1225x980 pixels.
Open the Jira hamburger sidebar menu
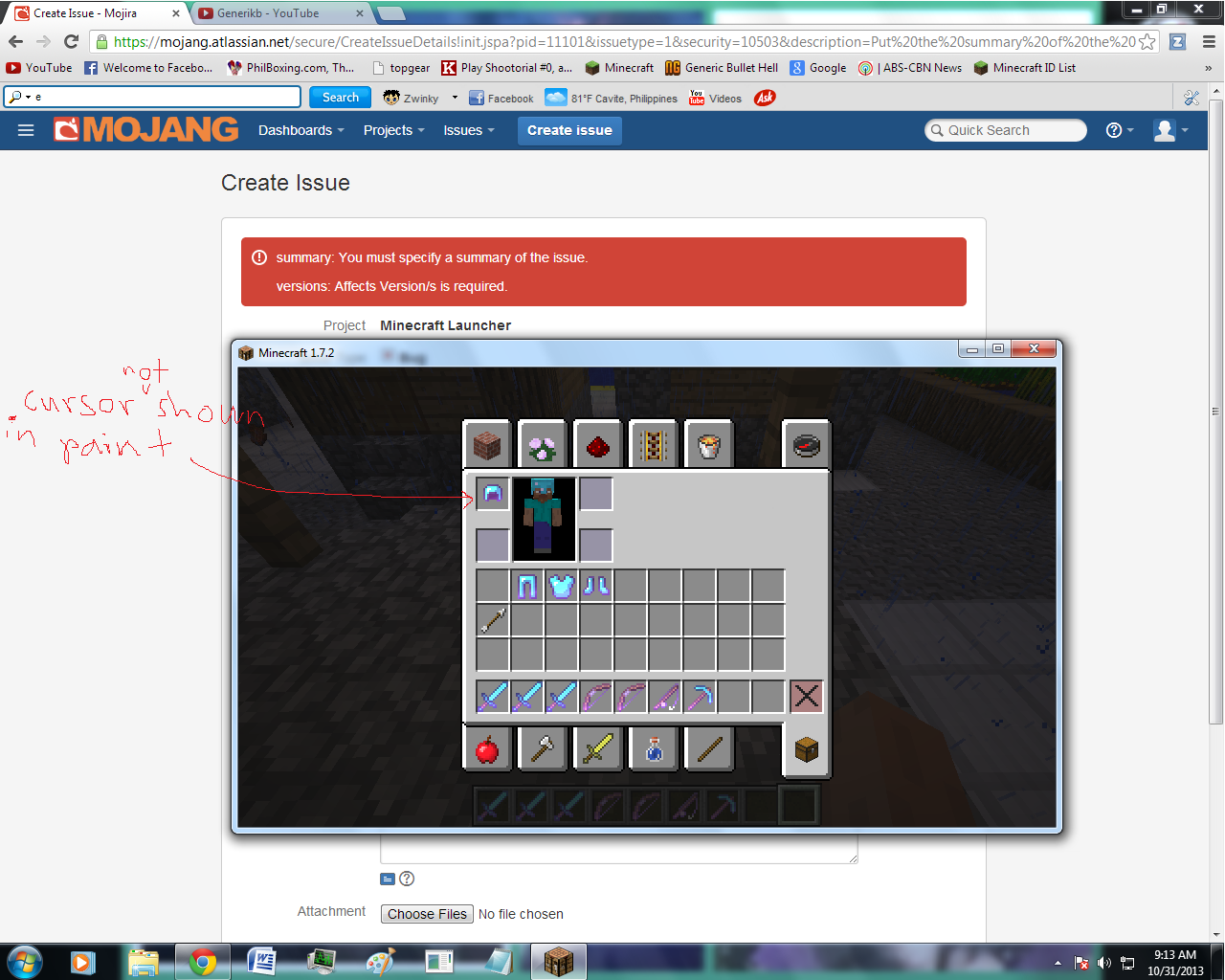click(x=26, y=130)
